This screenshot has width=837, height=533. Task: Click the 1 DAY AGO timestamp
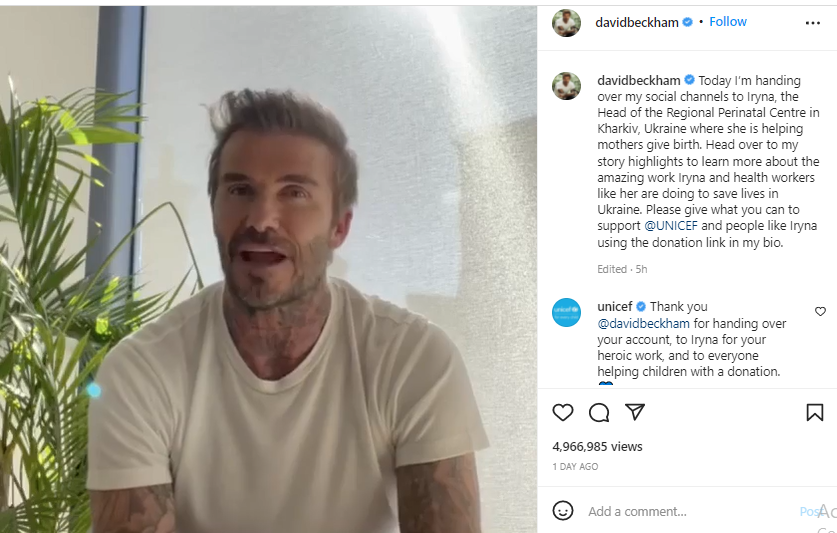click(575, 467)
